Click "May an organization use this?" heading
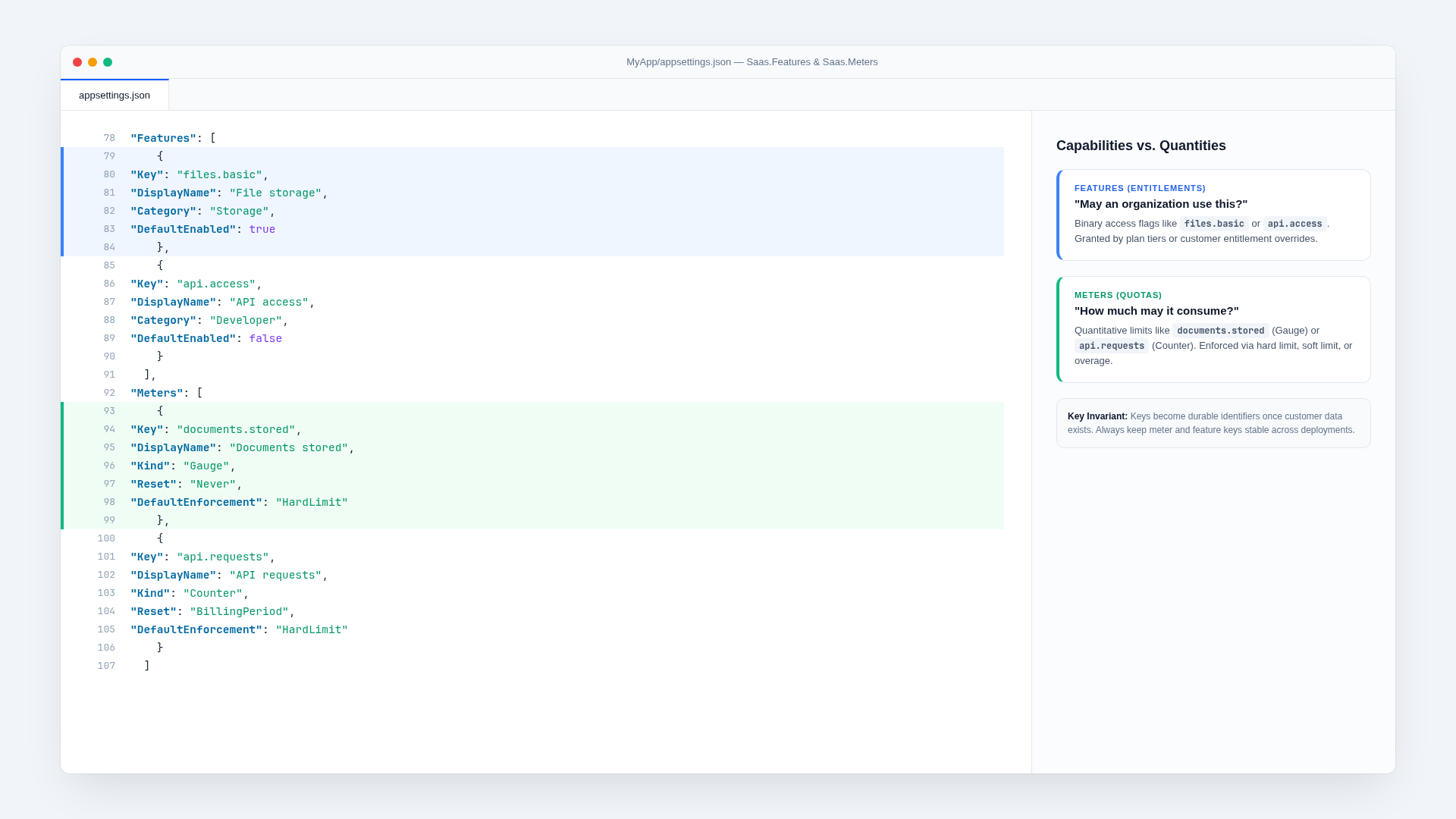Image resolution: width=1456 pixels, height=819 pixels. point(1161,204)
